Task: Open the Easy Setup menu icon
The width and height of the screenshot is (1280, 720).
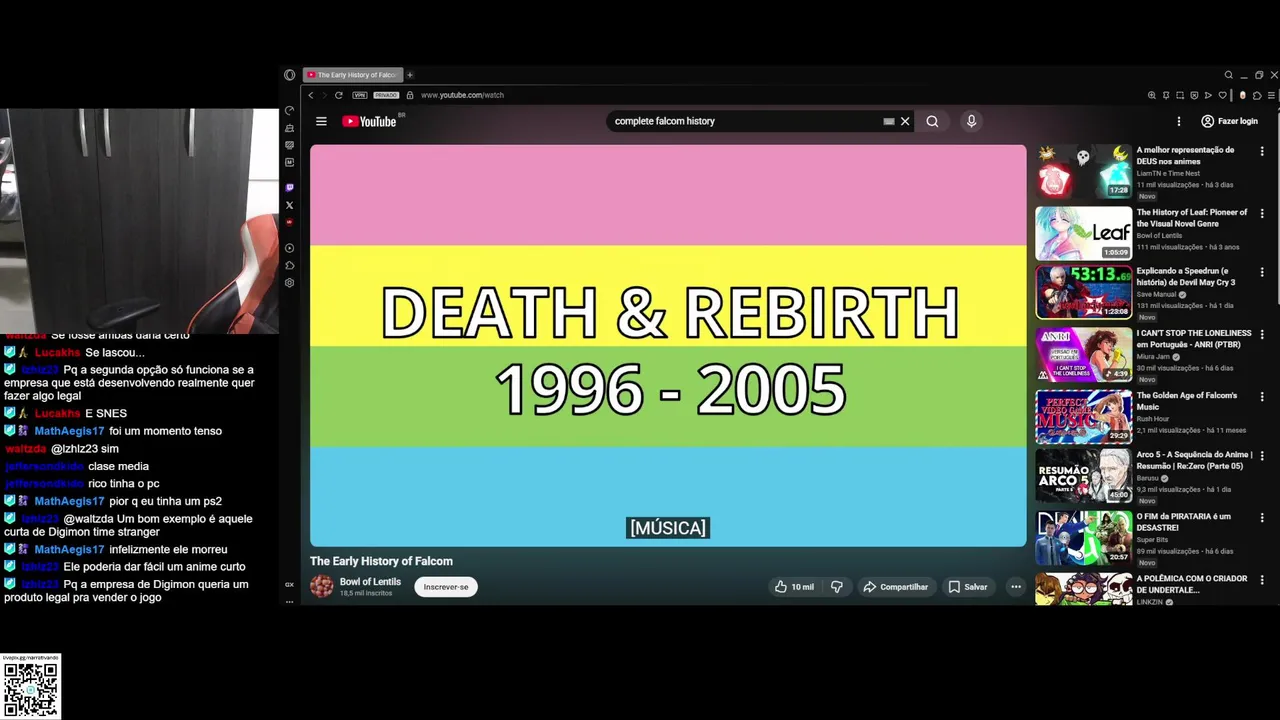Action: (1271, 95)
